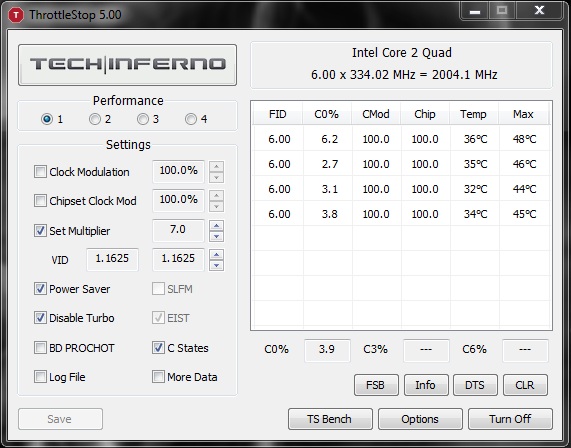Click the grayed EIST checkbox
Image resolution: width=571 pixels, height=448 pixels.
point(158,318)
